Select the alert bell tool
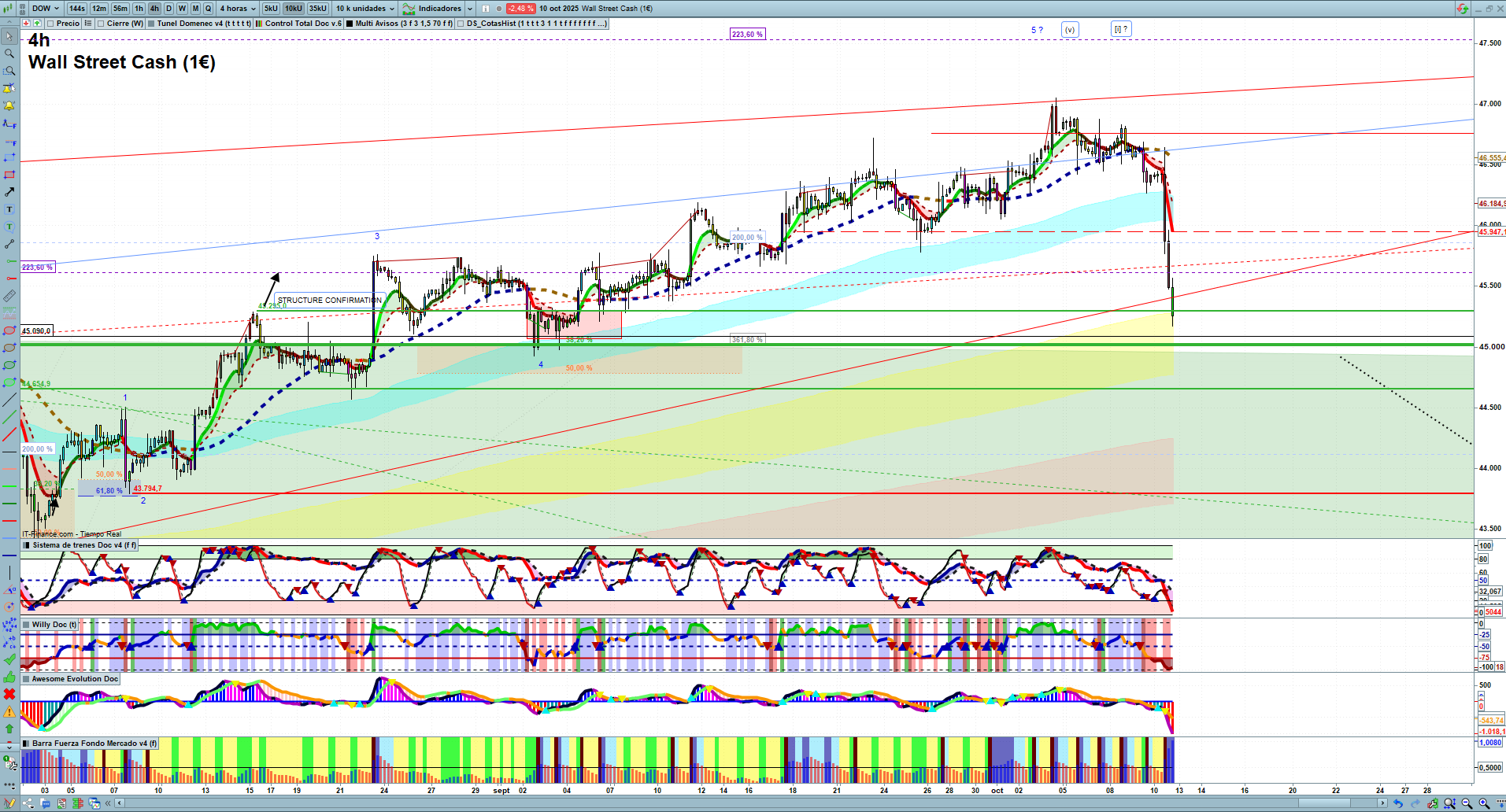This screenshot has width=1506, height=812. click(x=9, y=105)
